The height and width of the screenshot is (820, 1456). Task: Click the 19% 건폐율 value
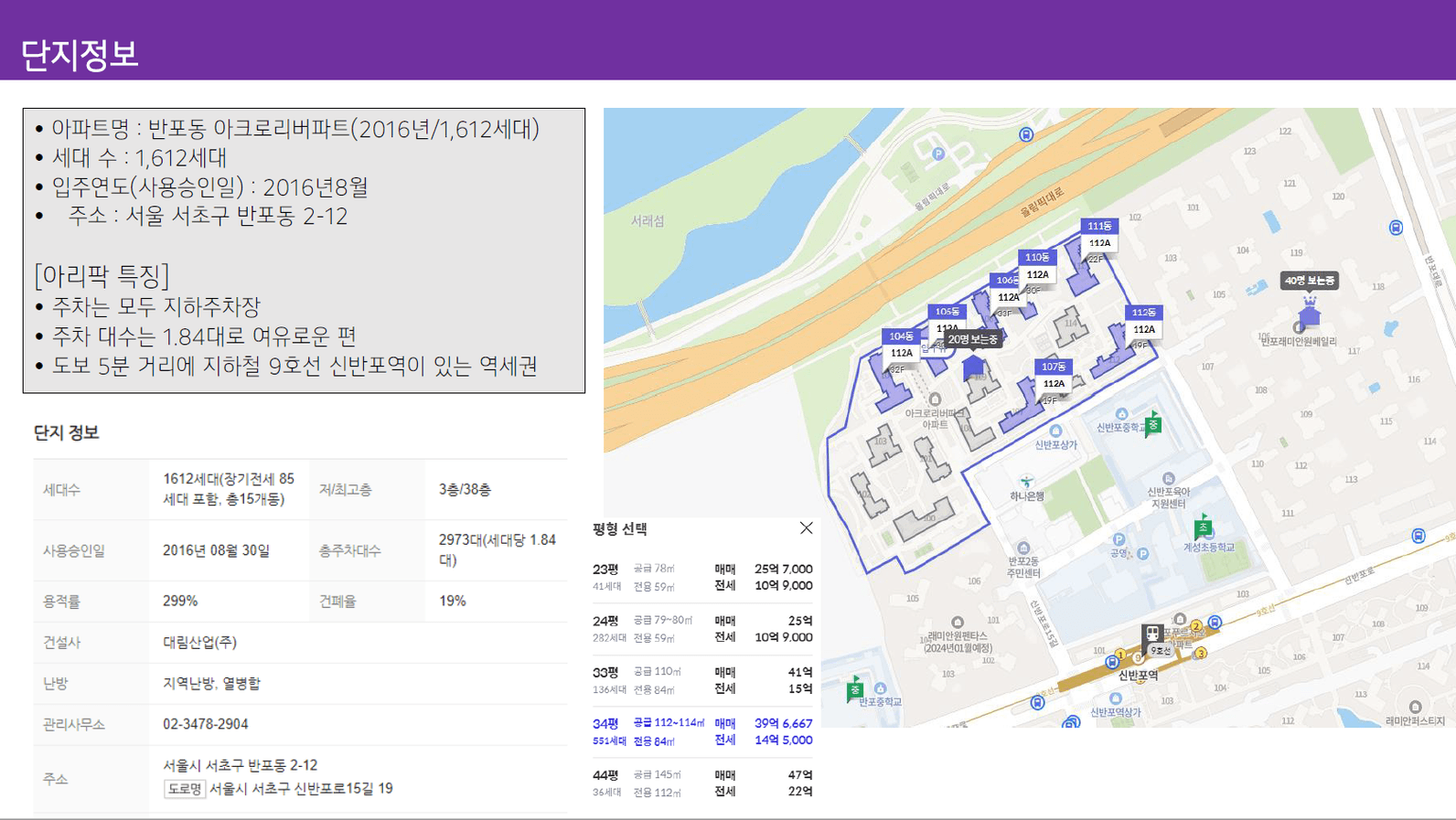coord(452,601)
